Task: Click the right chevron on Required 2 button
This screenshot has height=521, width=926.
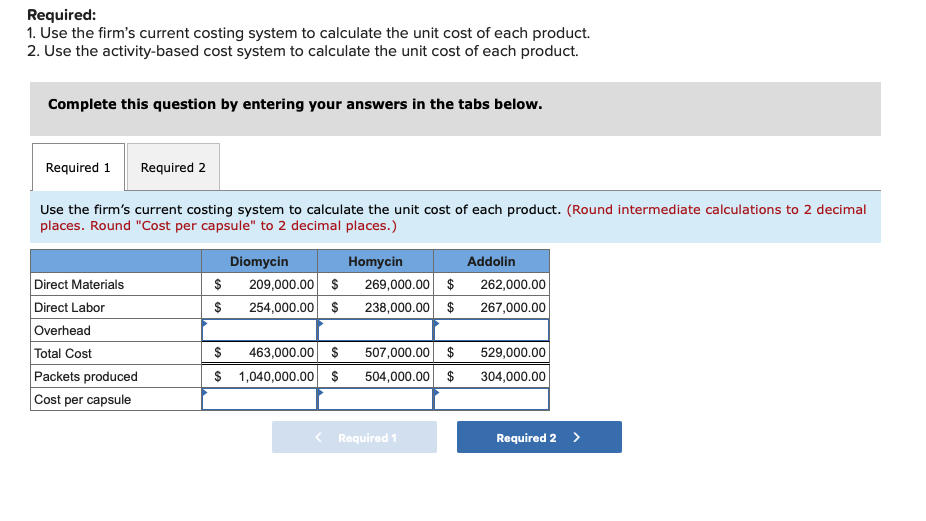Action: pos(576,437)
